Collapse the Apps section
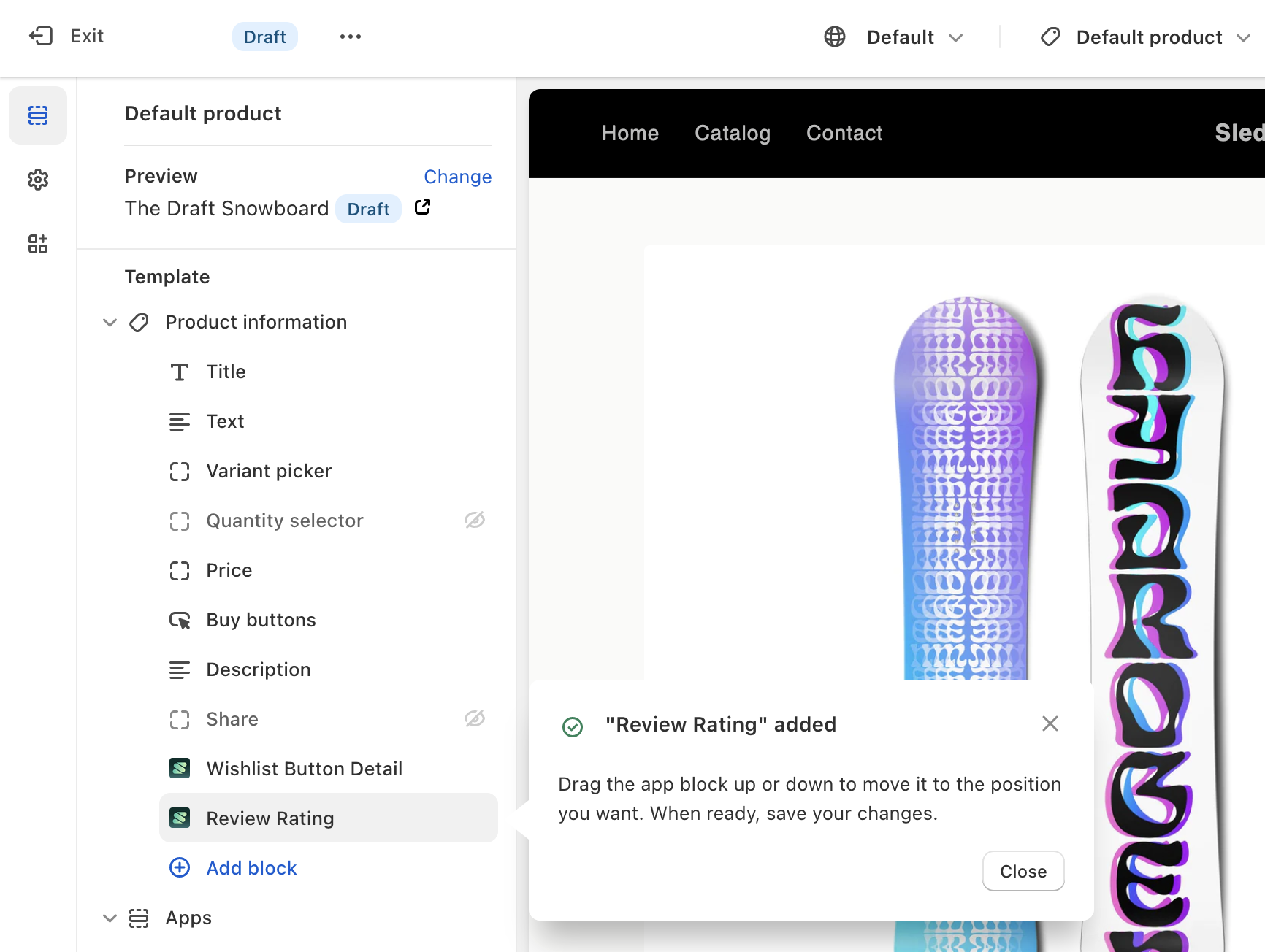 click(x=110, y=918)
